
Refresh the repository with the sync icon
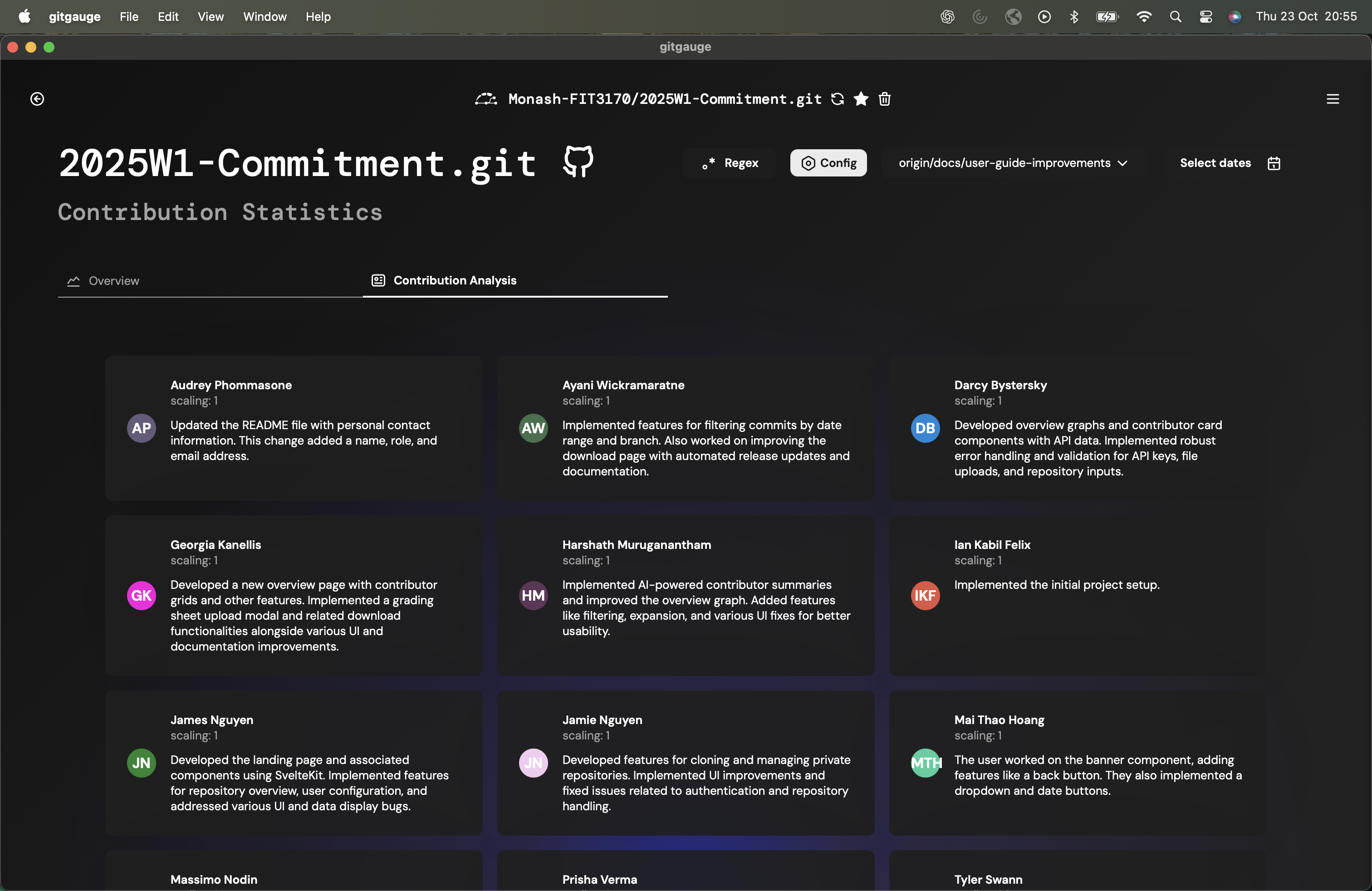click(x=838, y=99)
